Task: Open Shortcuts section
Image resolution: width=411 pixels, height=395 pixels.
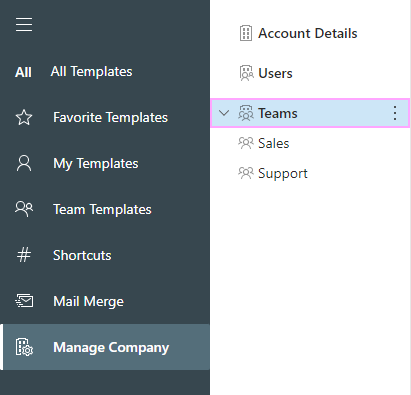Action: click(x=82, y=255)
